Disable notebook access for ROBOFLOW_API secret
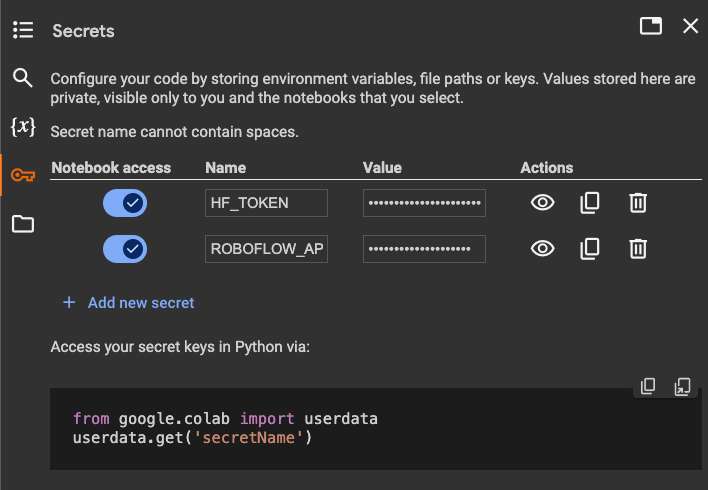708x490 pixels. (x=125, y=249)
